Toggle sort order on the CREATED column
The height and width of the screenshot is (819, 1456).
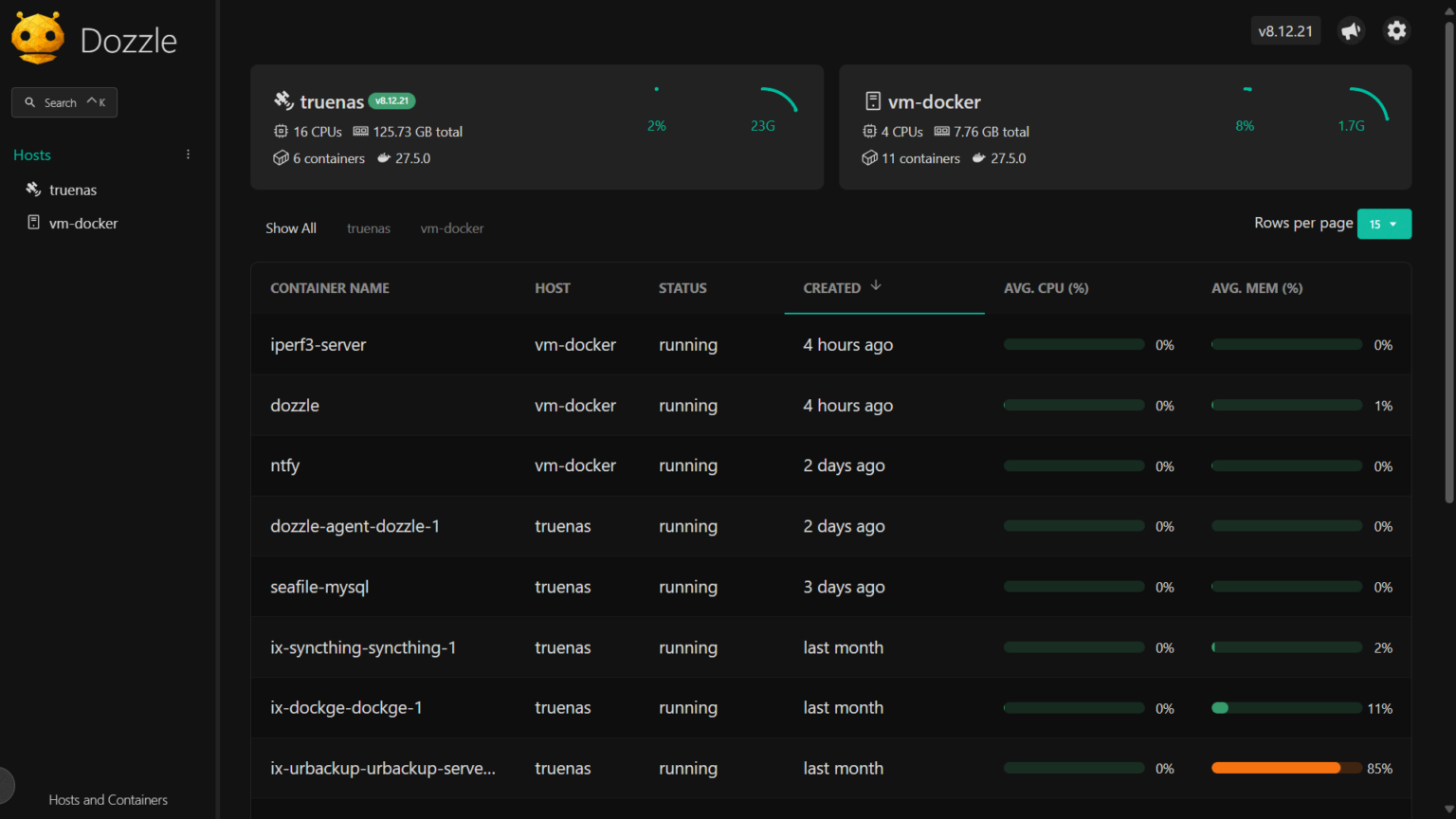click(x=840, y=287)
